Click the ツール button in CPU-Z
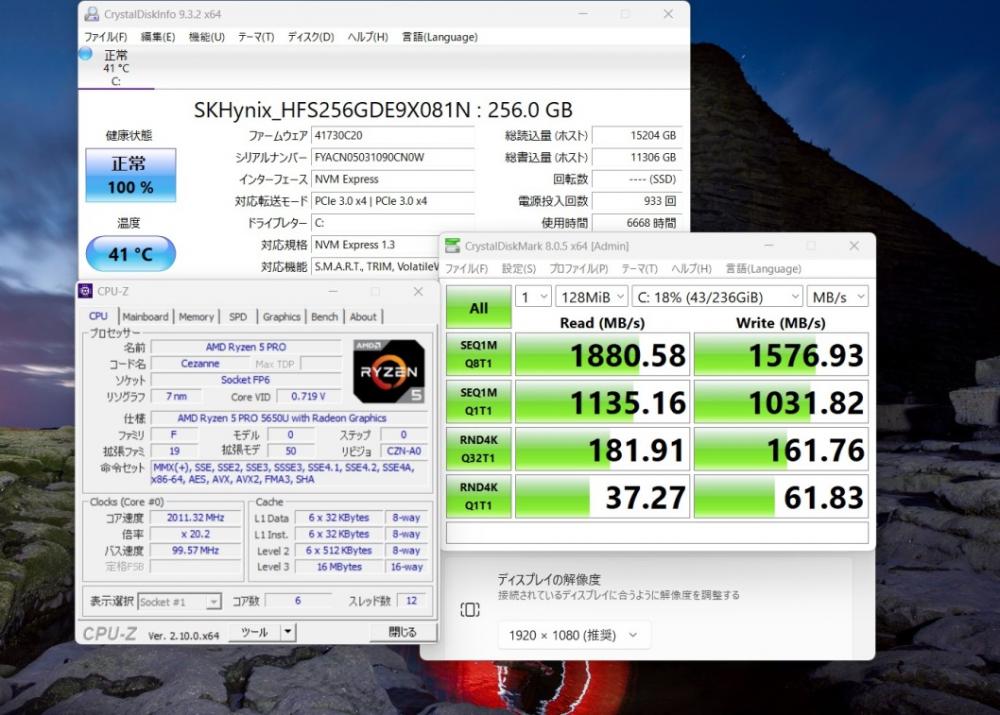 pyautogui.click(x=254, y=632)
